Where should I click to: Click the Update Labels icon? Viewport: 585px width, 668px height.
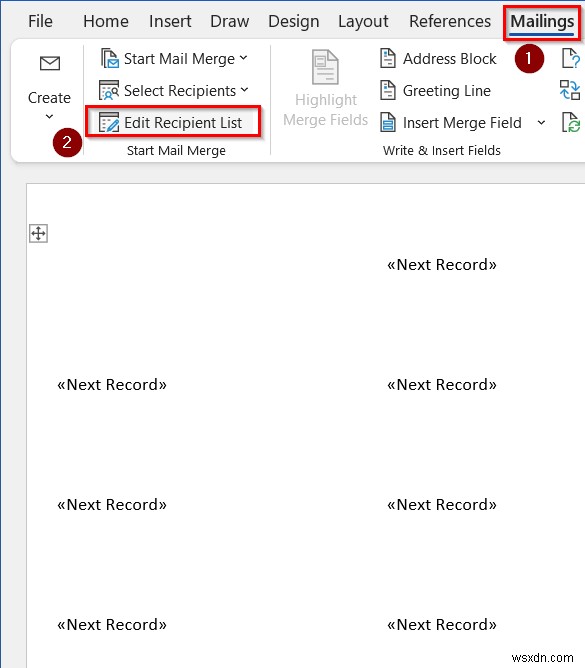tap(571, 123)
